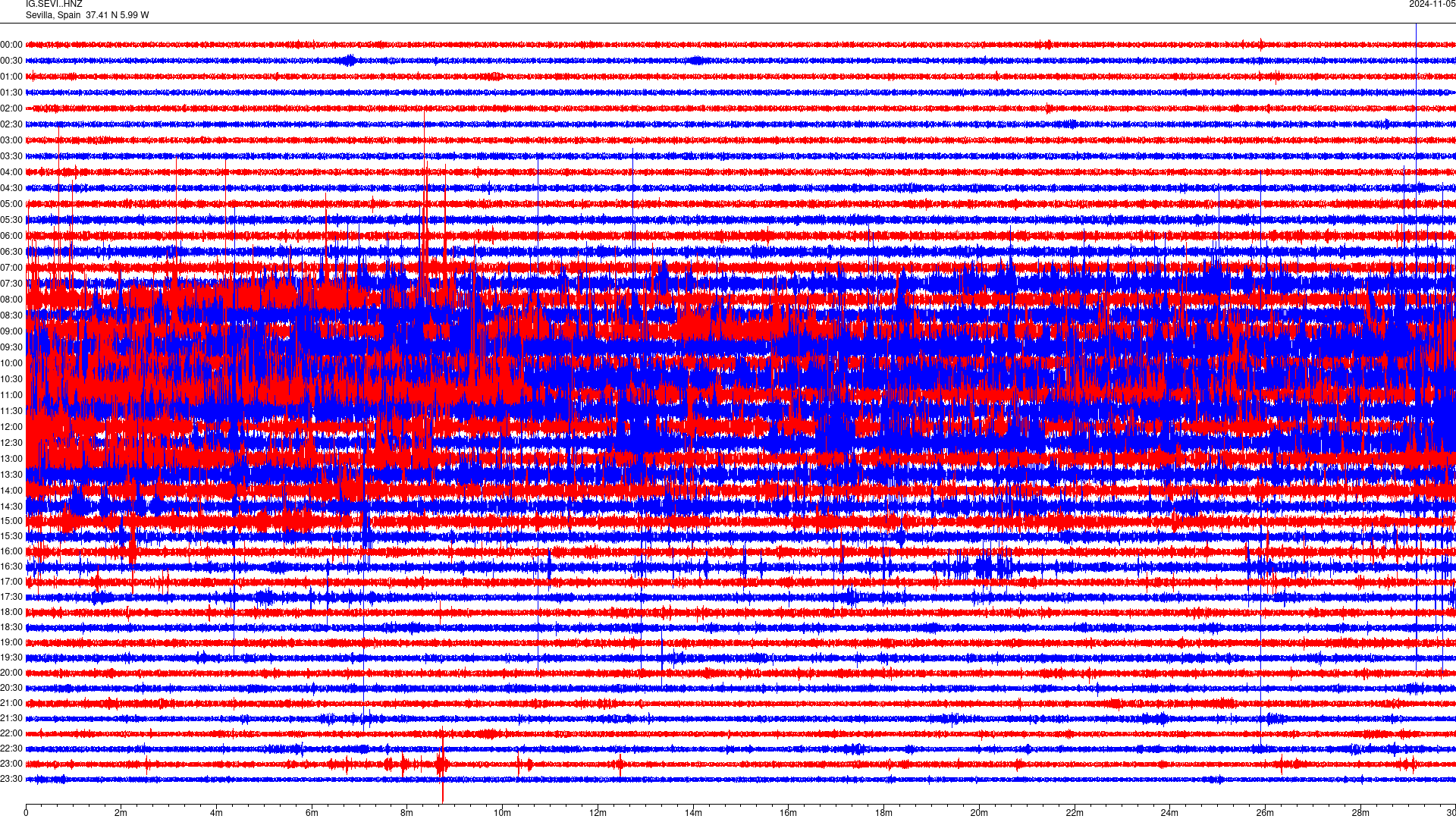
Task: Click the 20:30 row label
Action: pos(11,688)
